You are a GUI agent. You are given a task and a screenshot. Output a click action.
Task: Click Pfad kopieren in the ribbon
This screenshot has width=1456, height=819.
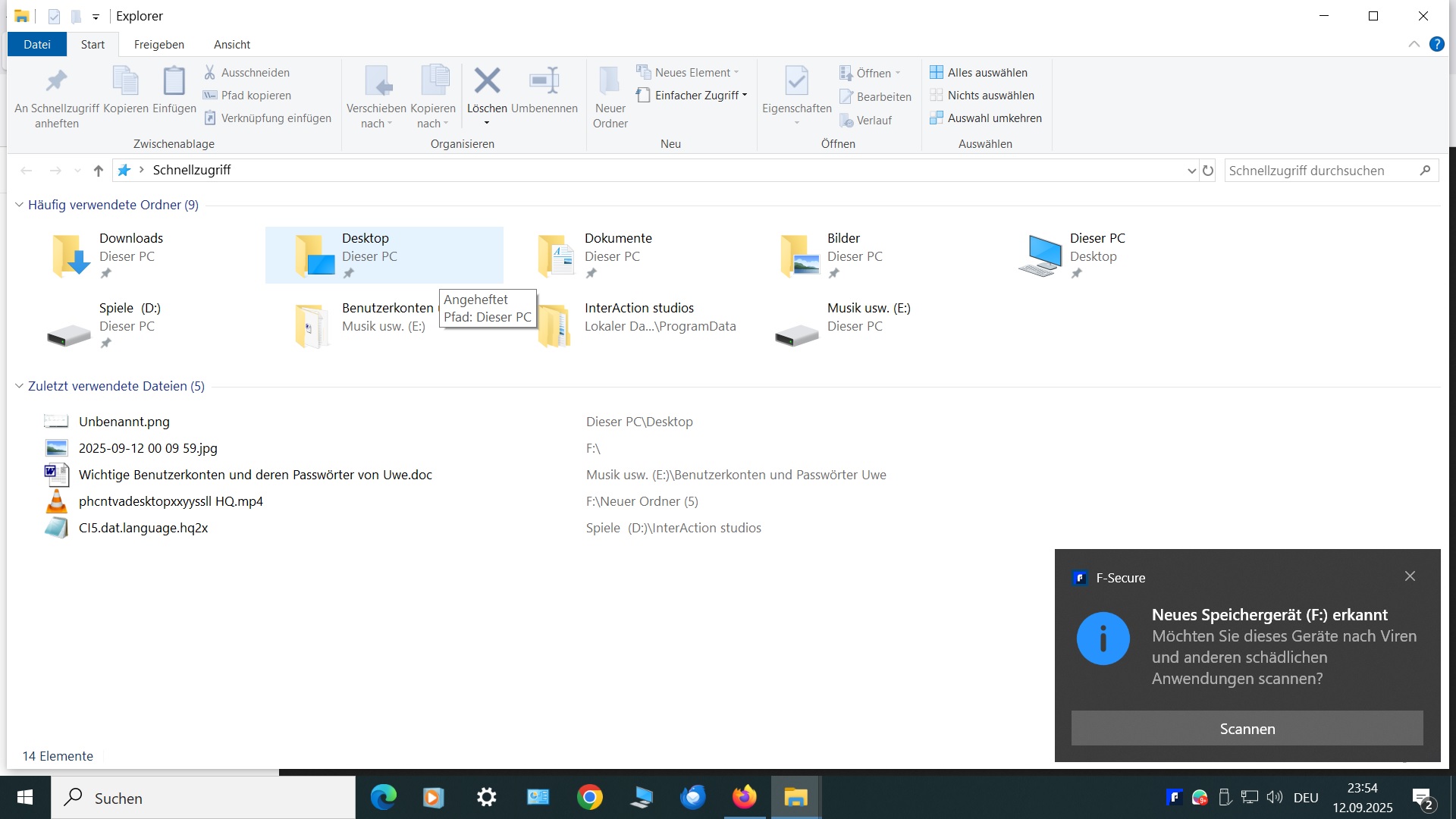click(247, 96)
